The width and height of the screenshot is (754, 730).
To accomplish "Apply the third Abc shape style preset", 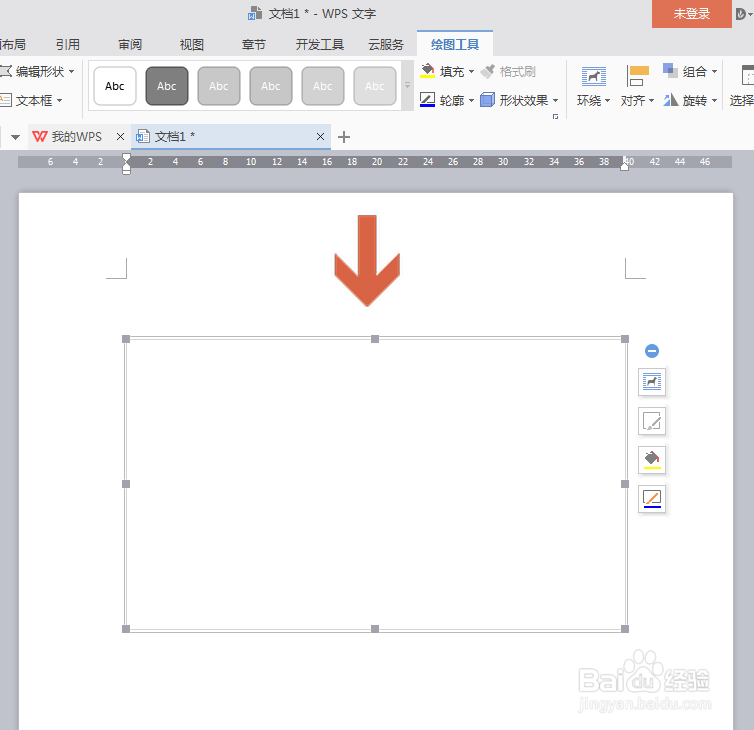I will pyautogui.click(x=219, y=86).
